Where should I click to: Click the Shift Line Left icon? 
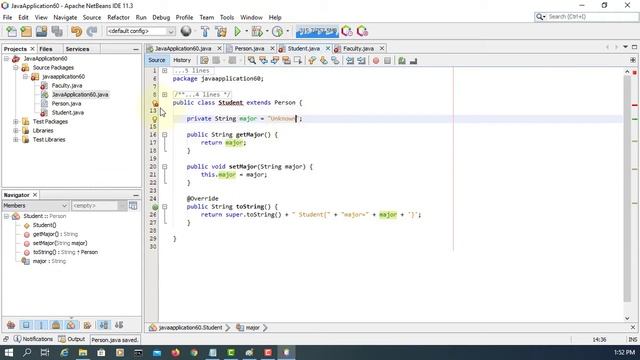coord(350,60)
